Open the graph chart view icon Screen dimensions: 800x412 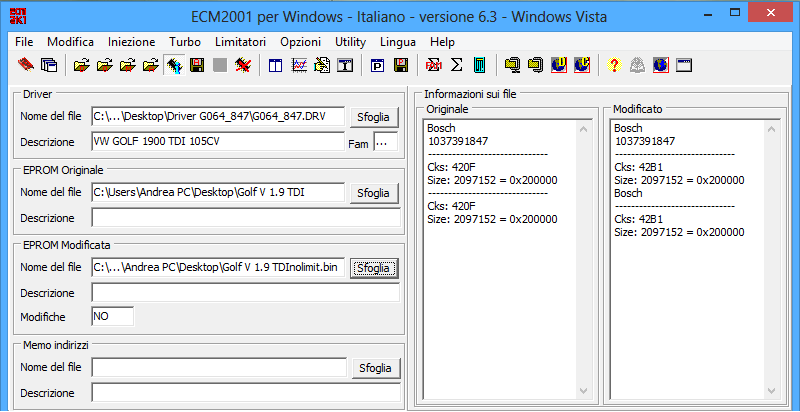(299, 65)
